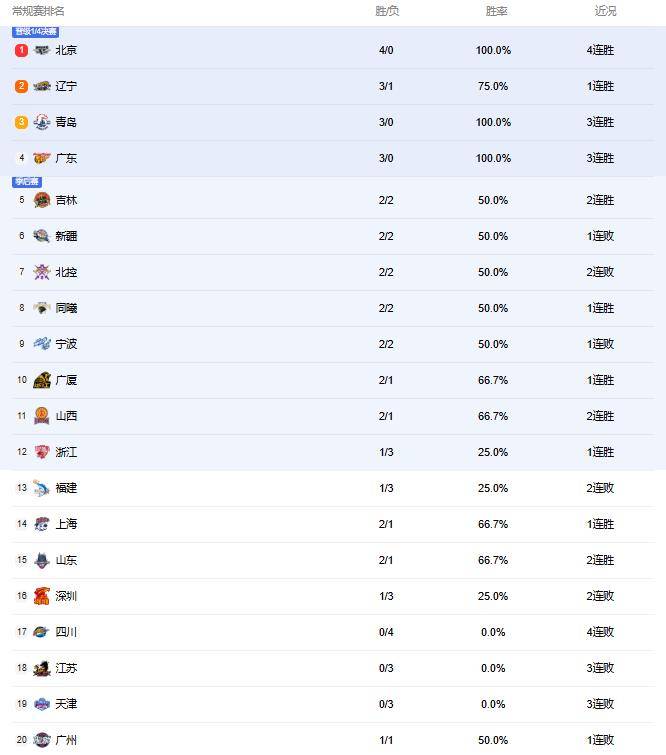Viewport: 666px width, 755px height.
Task: Click the red rank 1 badge
Action: click(21, 50)
